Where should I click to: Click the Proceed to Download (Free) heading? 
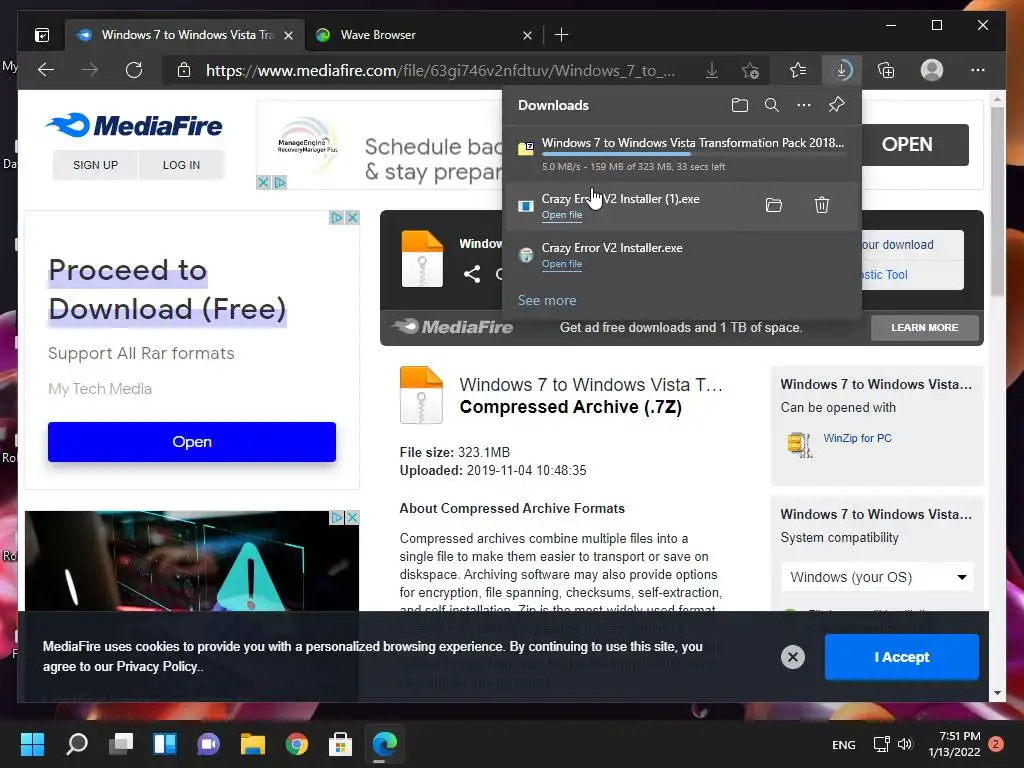(167, 290)
